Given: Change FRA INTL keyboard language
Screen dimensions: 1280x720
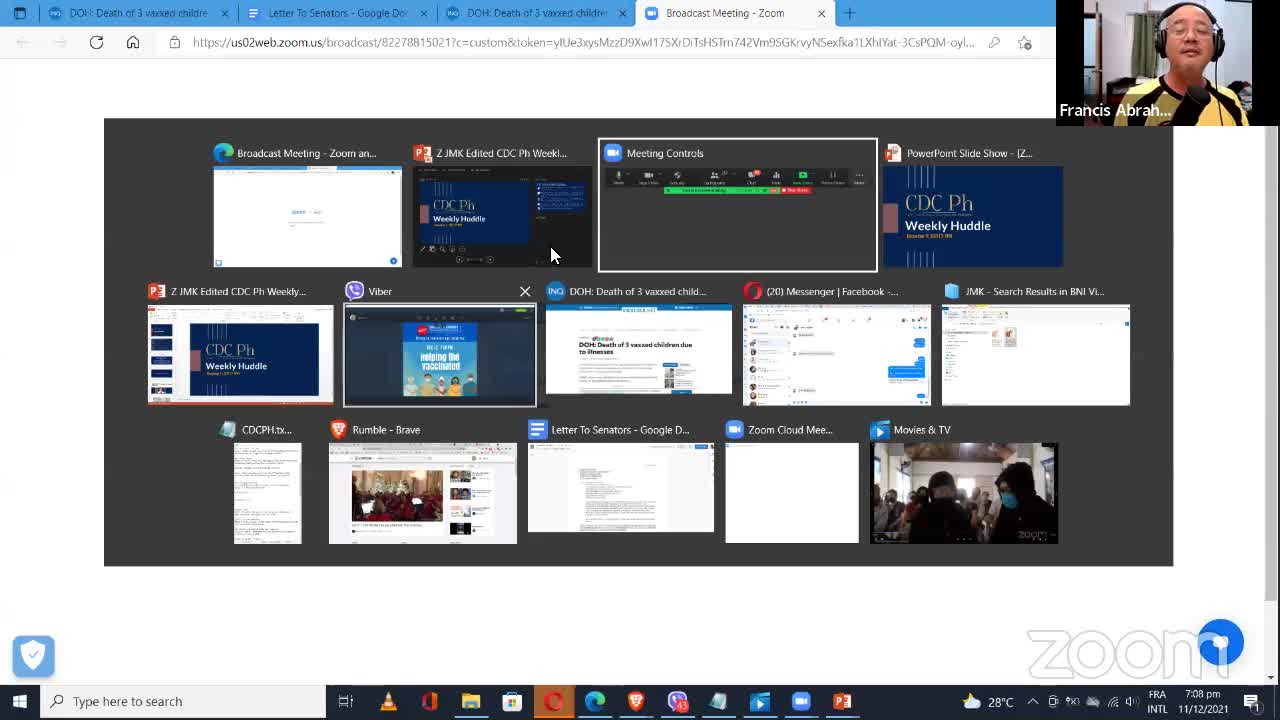Looking at the screenshot, I should (x=1157, y=701).
